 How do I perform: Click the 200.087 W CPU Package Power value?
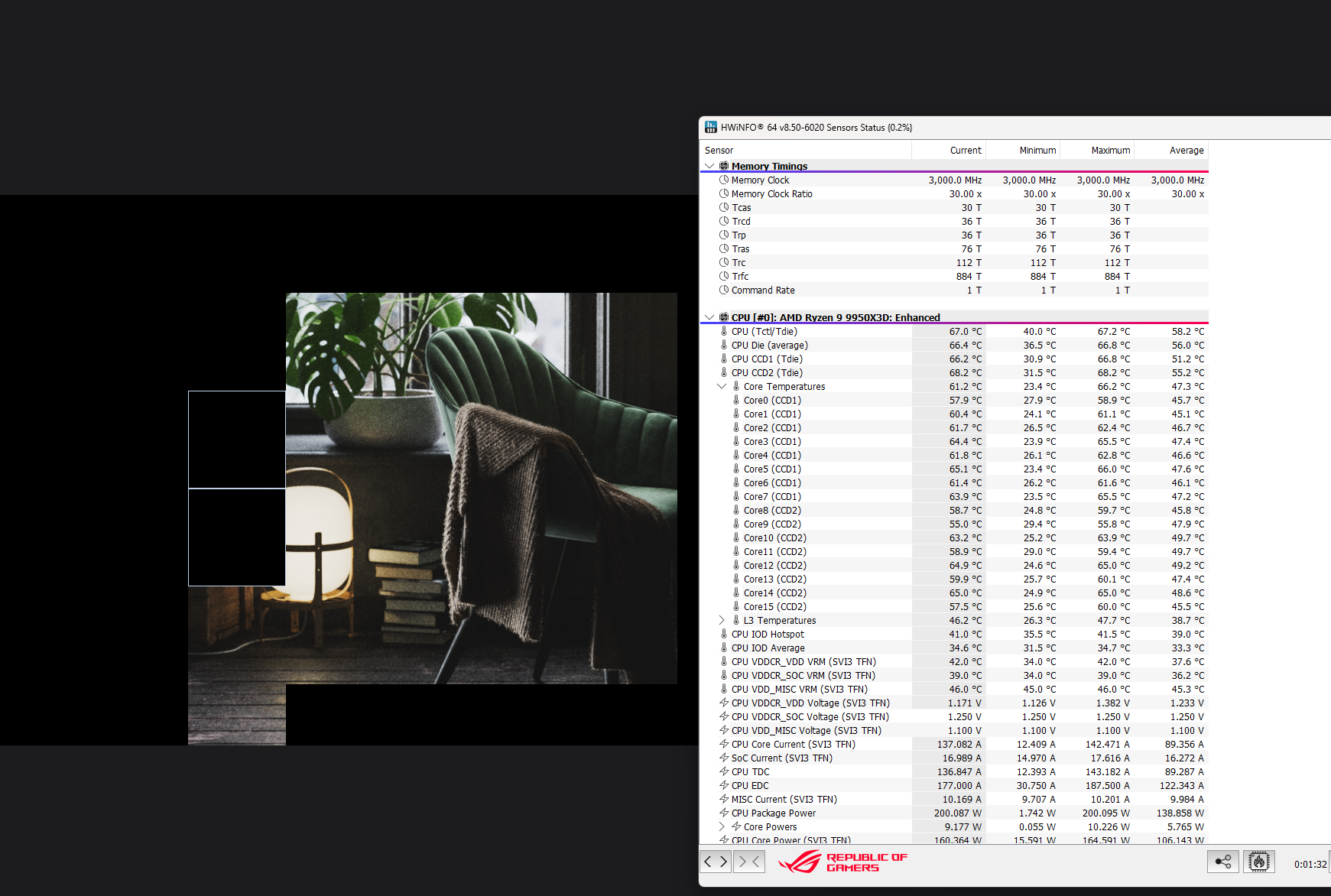[957, 813]
